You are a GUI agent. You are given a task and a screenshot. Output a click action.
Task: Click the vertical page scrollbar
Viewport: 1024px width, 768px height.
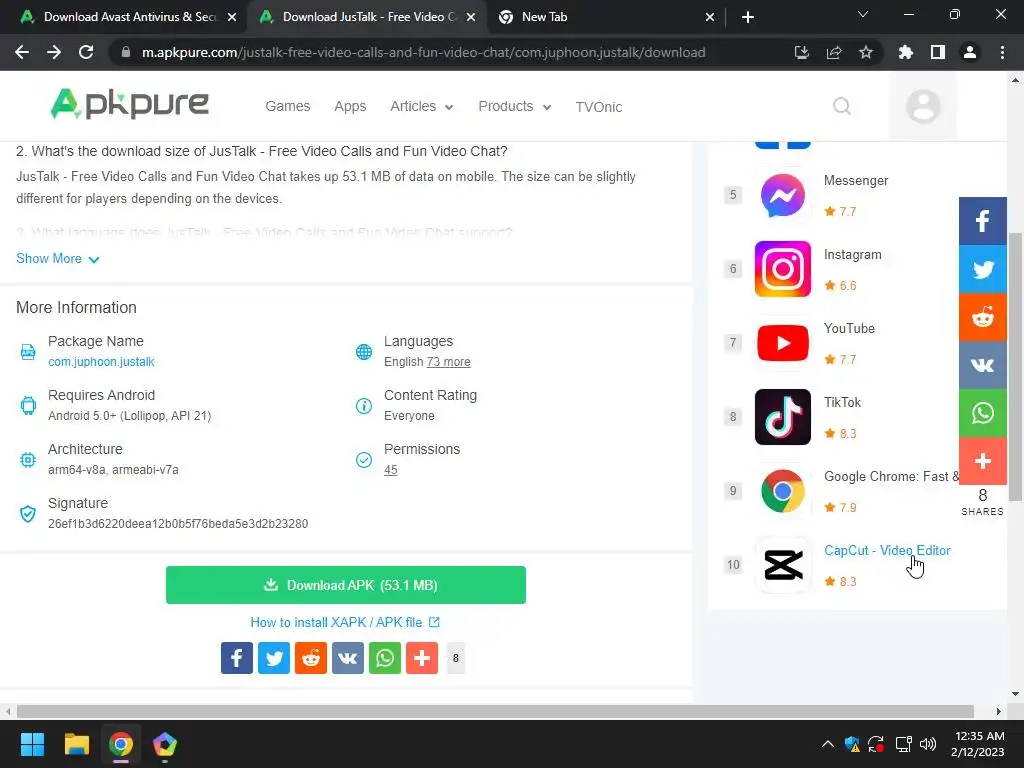pos(1015,366)
